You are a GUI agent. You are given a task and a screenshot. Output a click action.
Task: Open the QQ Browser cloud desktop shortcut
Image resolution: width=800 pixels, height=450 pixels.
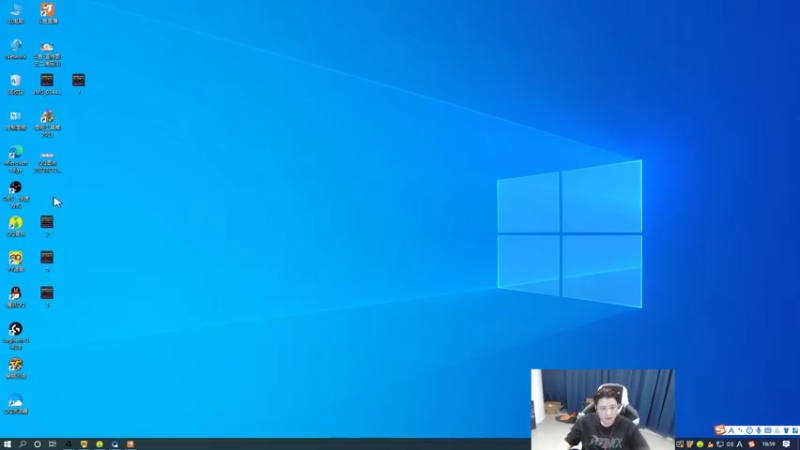(16, 403)
